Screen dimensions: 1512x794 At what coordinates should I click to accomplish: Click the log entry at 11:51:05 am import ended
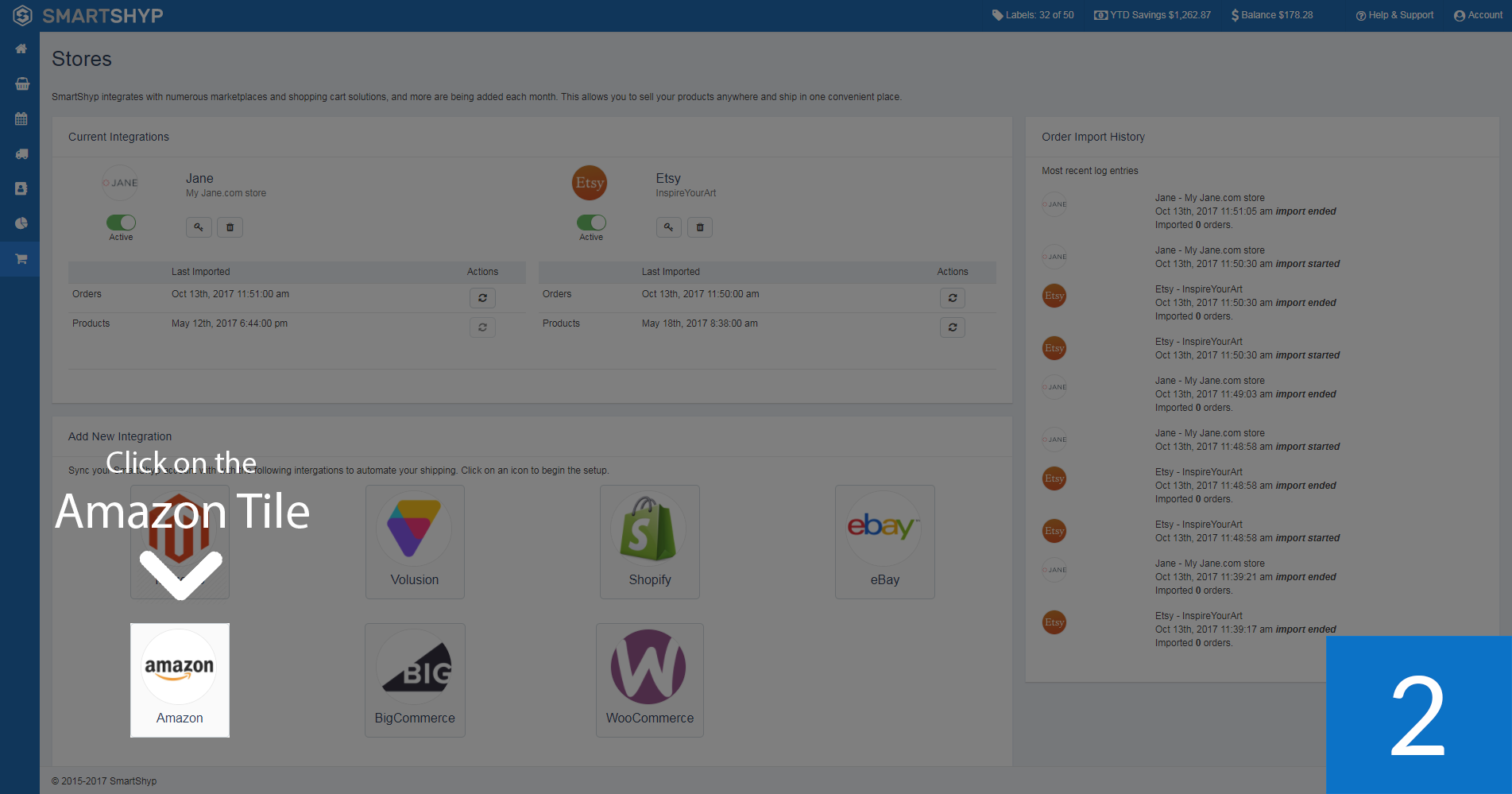tap(1246, 211)
